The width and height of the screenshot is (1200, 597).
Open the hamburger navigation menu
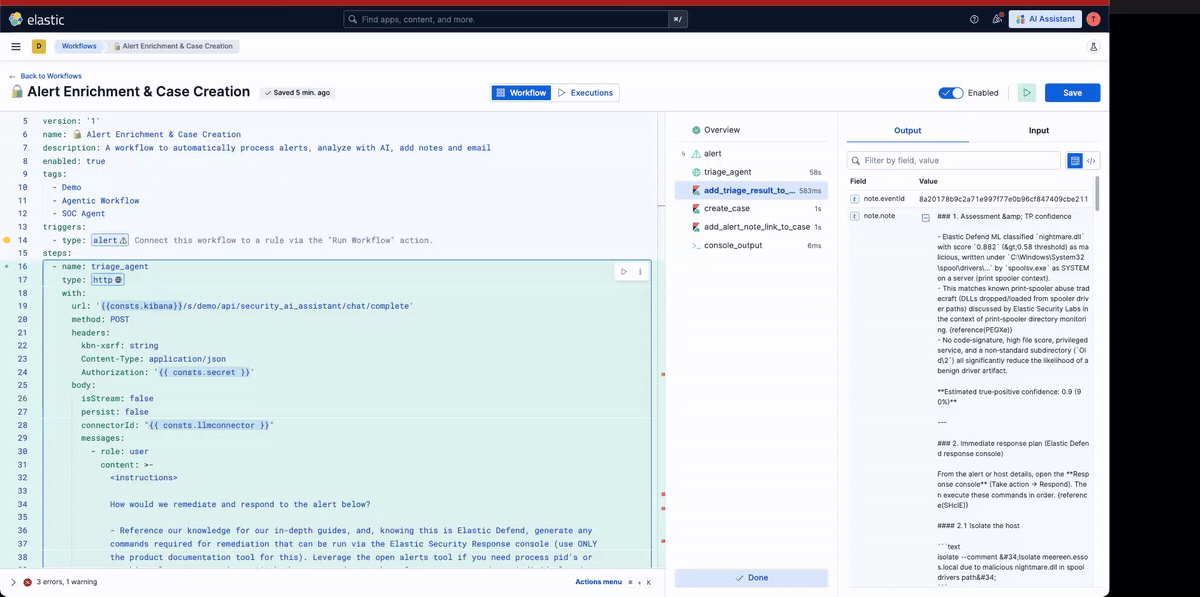tap(16, 46)
